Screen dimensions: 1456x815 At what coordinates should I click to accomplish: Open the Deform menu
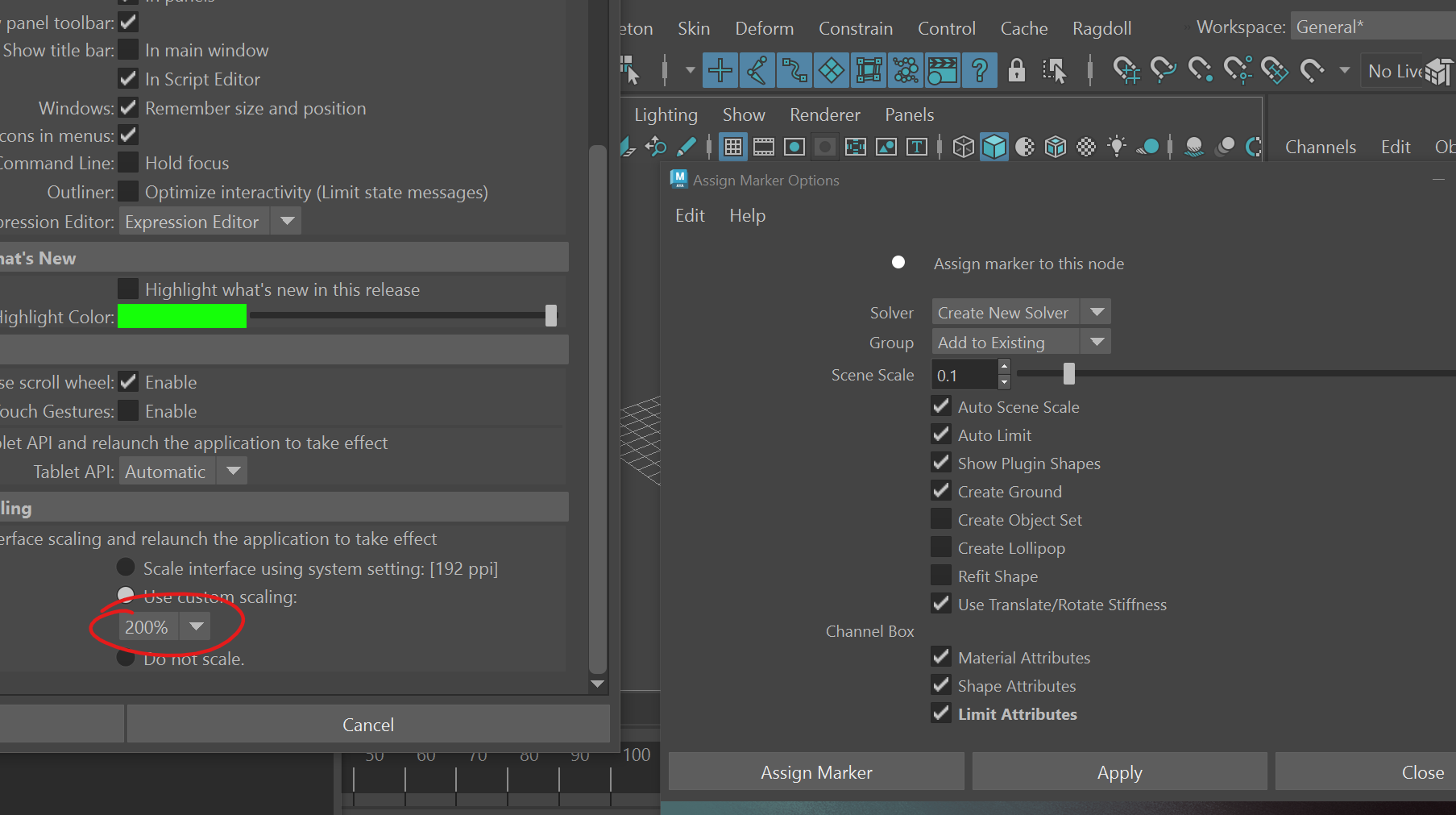tap(764, 29)
